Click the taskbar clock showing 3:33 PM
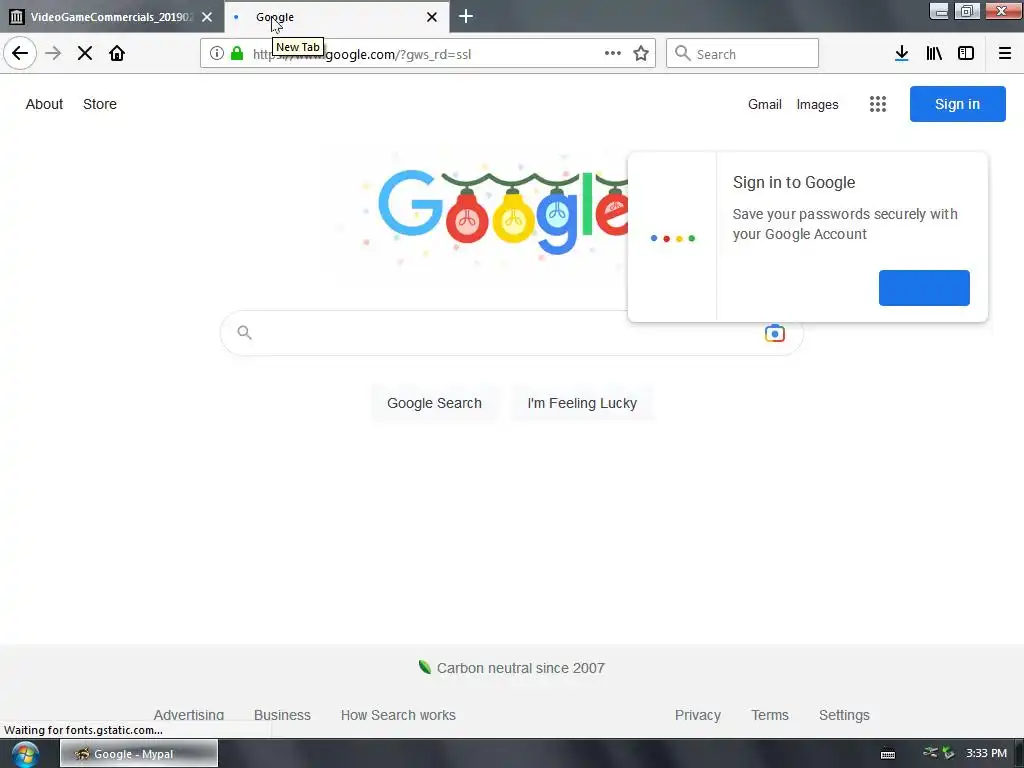The height and width of the screenshot is (768, 1024). tap(986, 753)
